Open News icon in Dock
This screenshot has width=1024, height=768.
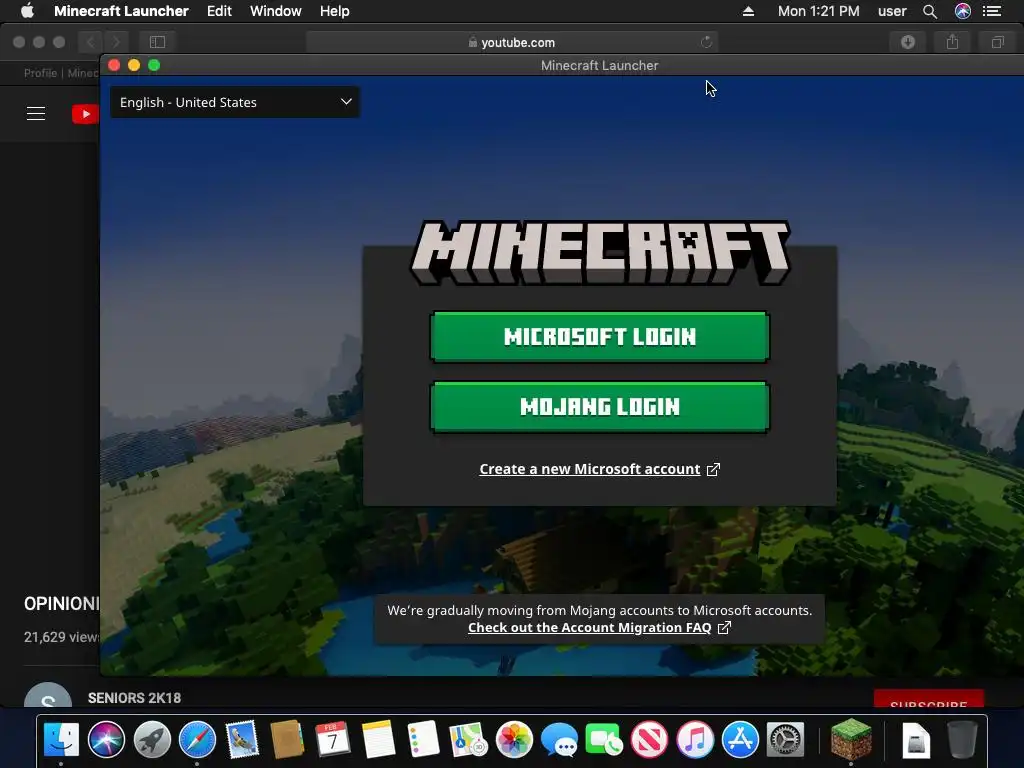(x=649, y=740)
